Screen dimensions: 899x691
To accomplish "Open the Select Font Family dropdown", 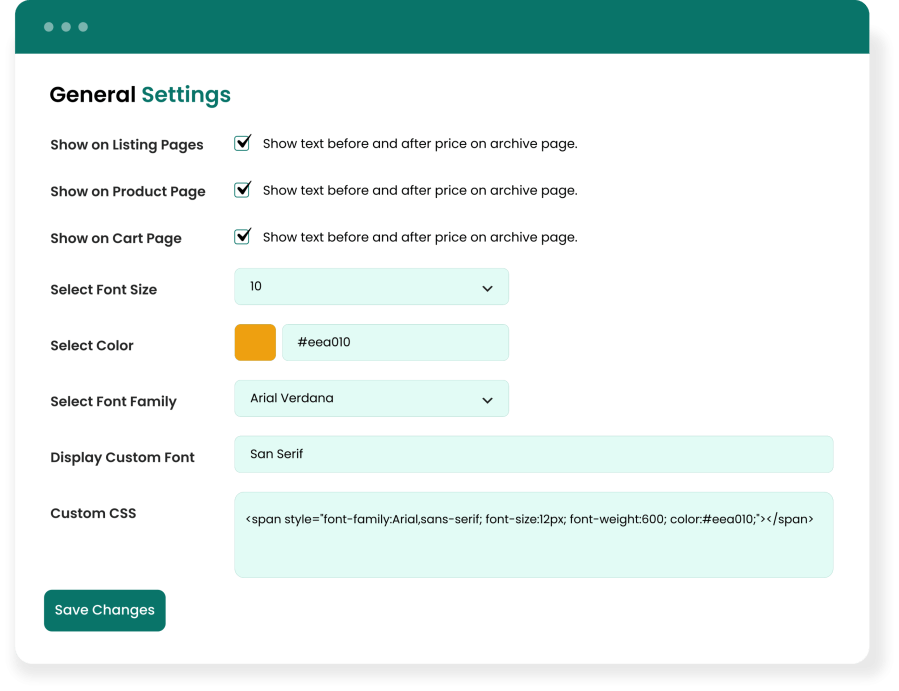I will [x=372, y=399].
